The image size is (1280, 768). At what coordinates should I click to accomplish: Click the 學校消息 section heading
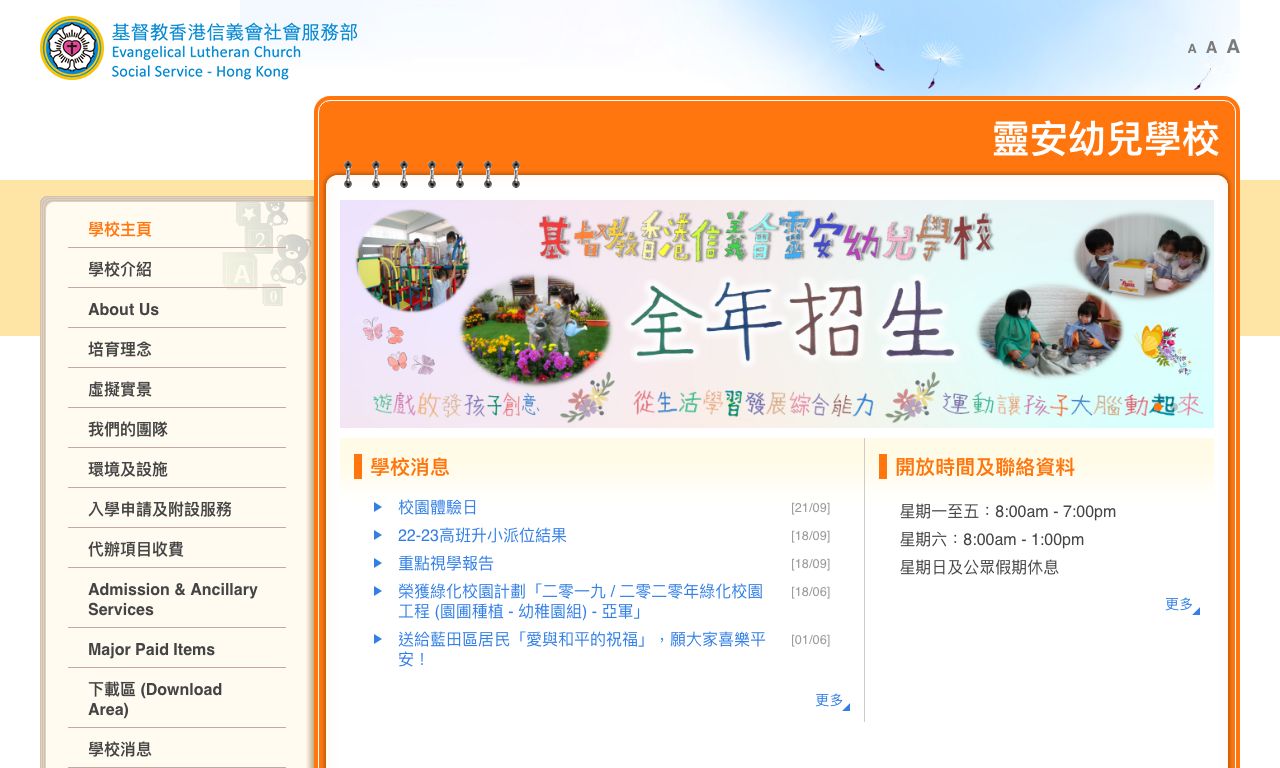[410, 467]
